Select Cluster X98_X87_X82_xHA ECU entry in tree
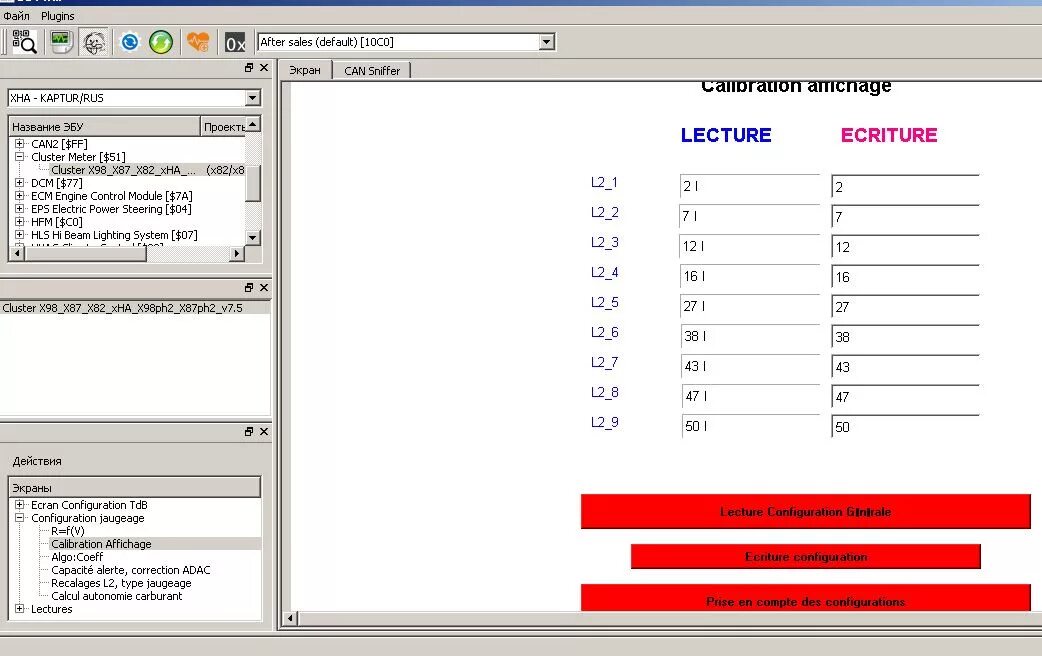This screenshot has width=1042, height=656. tap(124, 170)
